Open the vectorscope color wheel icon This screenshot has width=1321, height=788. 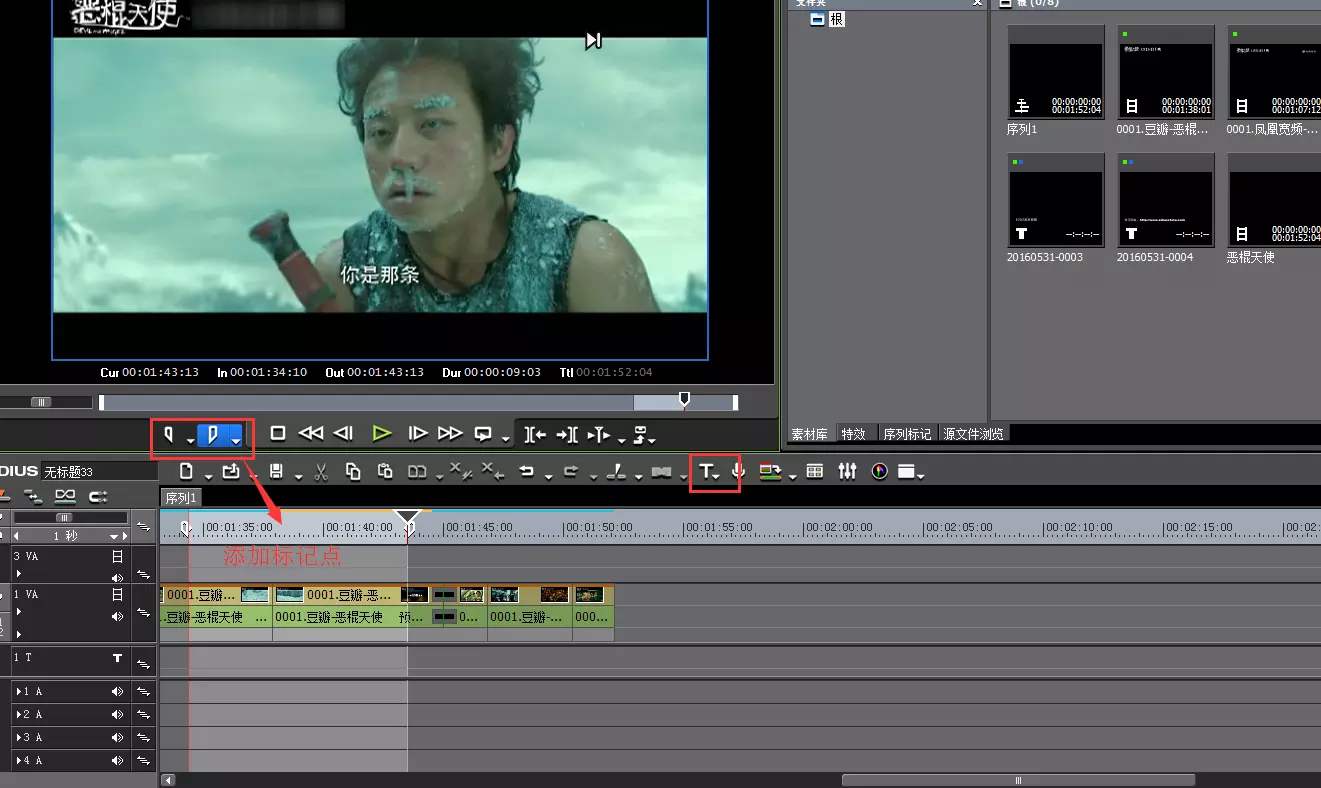pyautogui.click(x=879, y=471)
